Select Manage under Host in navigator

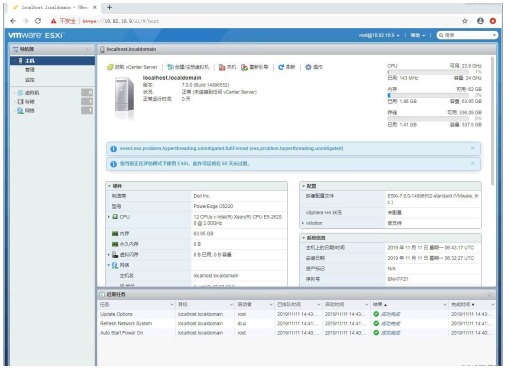pyautogui.click(x=30, y=70)
